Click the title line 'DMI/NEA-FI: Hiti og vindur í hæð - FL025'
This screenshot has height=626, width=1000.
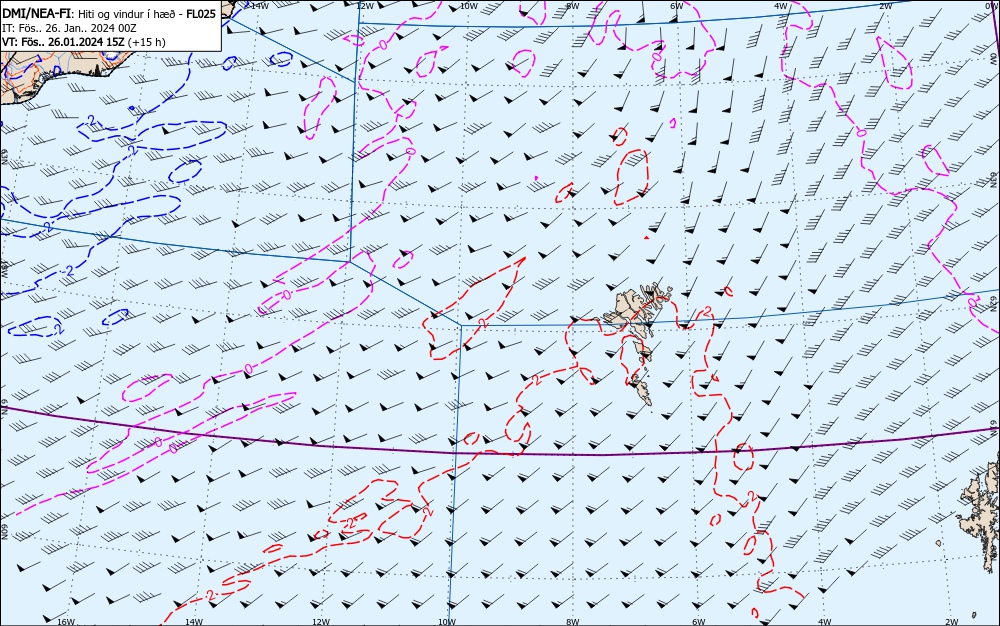click(109, 13)
